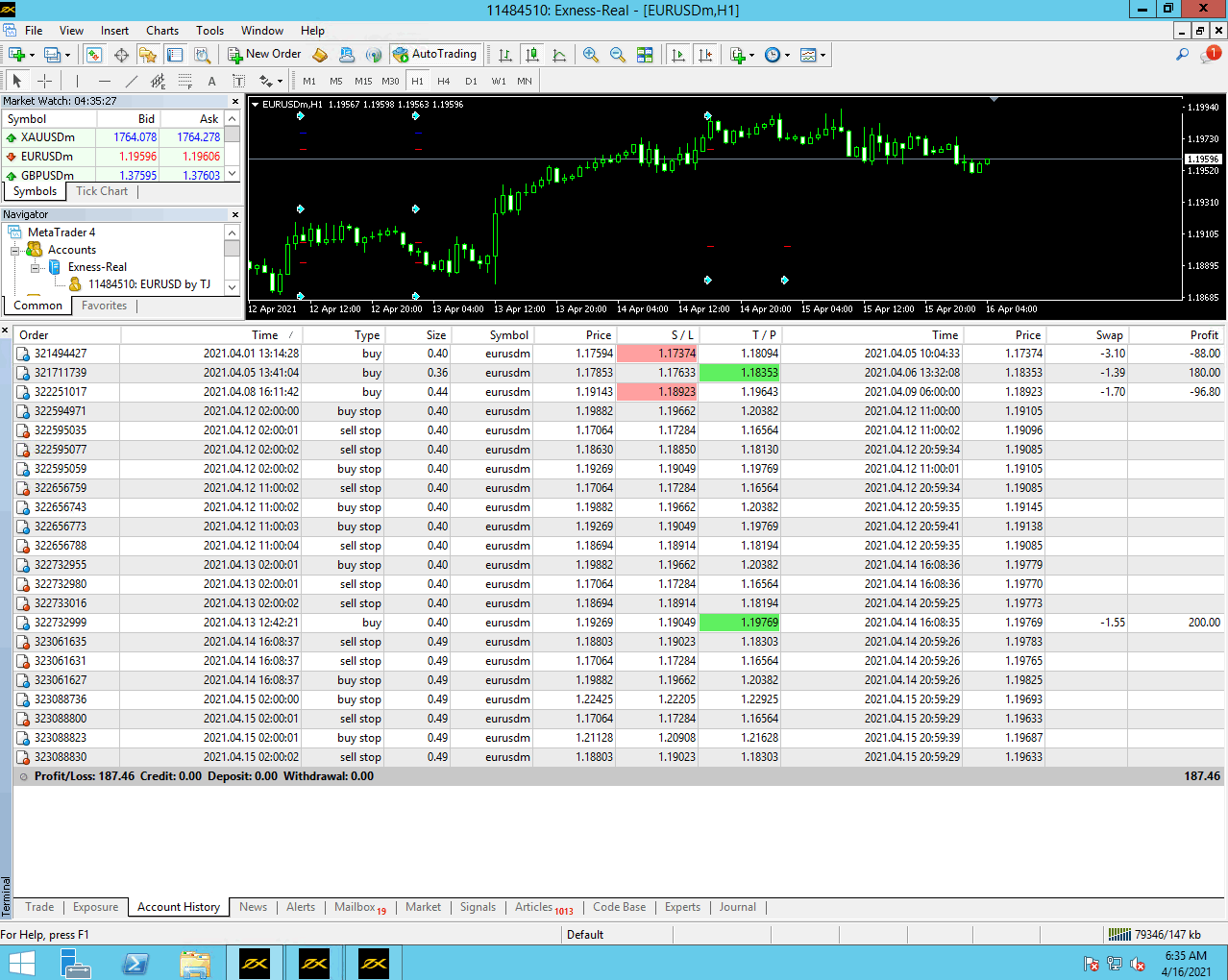Select the XAUUSDm row in Market Watch
The image size is (1228, 980).
point(113,137)
